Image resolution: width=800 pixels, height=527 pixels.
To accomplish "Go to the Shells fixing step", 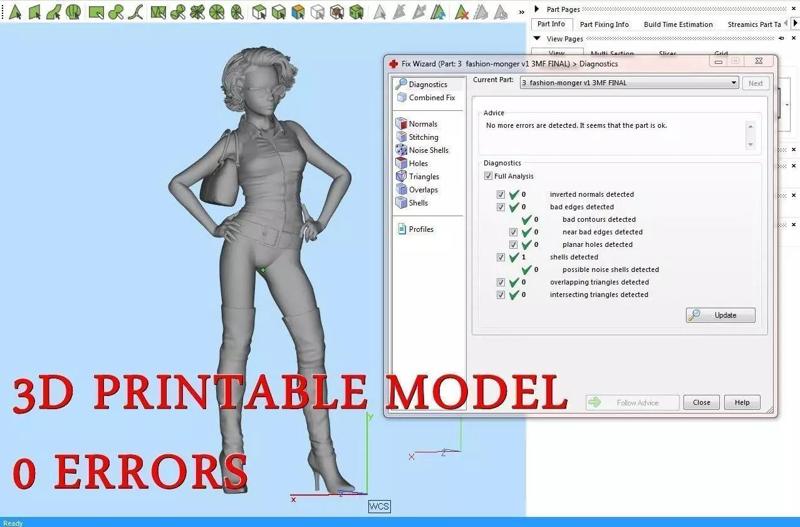I will point(418,203).
